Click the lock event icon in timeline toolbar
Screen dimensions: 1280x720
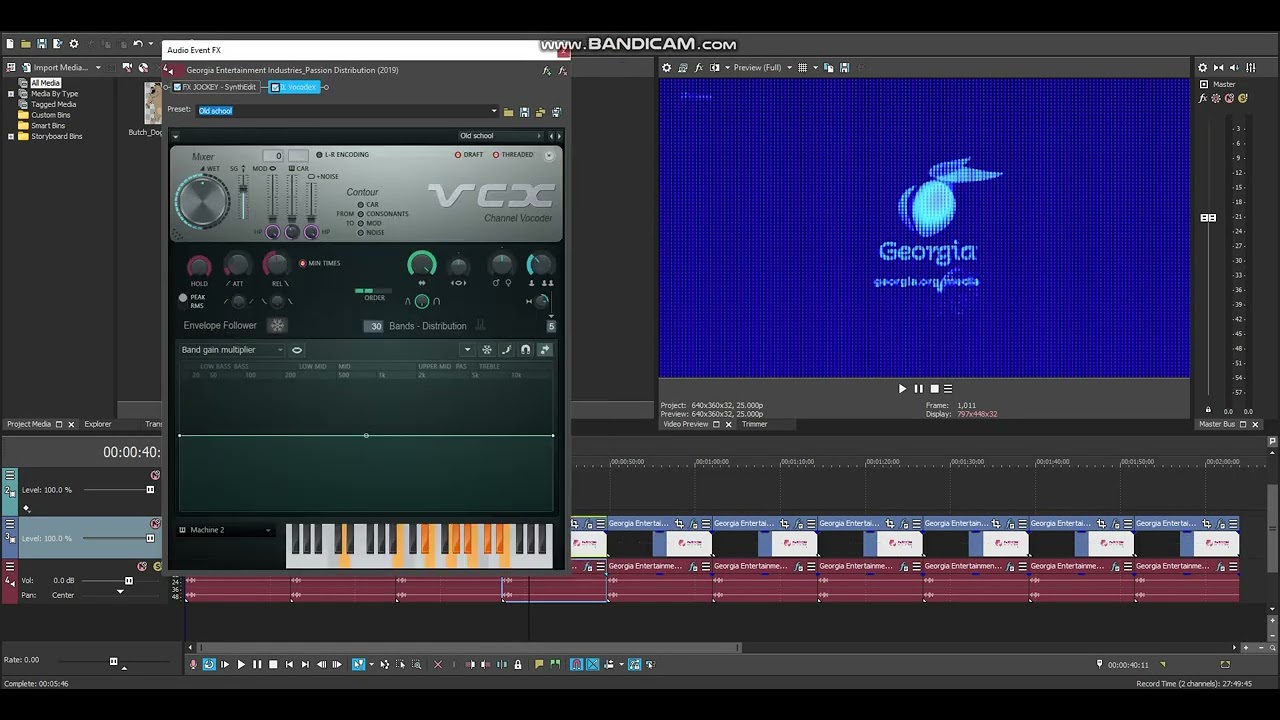[x=517, y=664]
